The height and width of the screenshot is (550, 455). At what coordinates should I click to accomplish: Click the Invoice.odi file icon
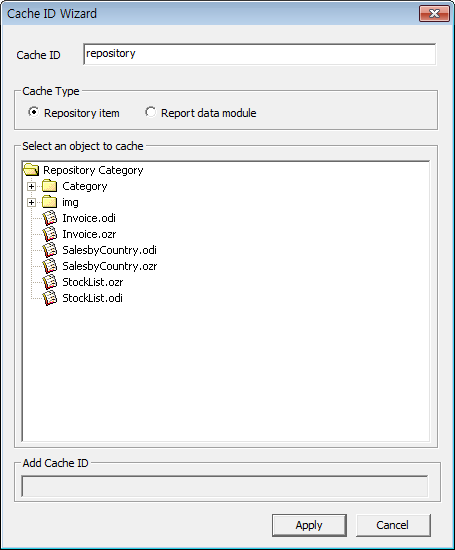click(x=50, y=218)
